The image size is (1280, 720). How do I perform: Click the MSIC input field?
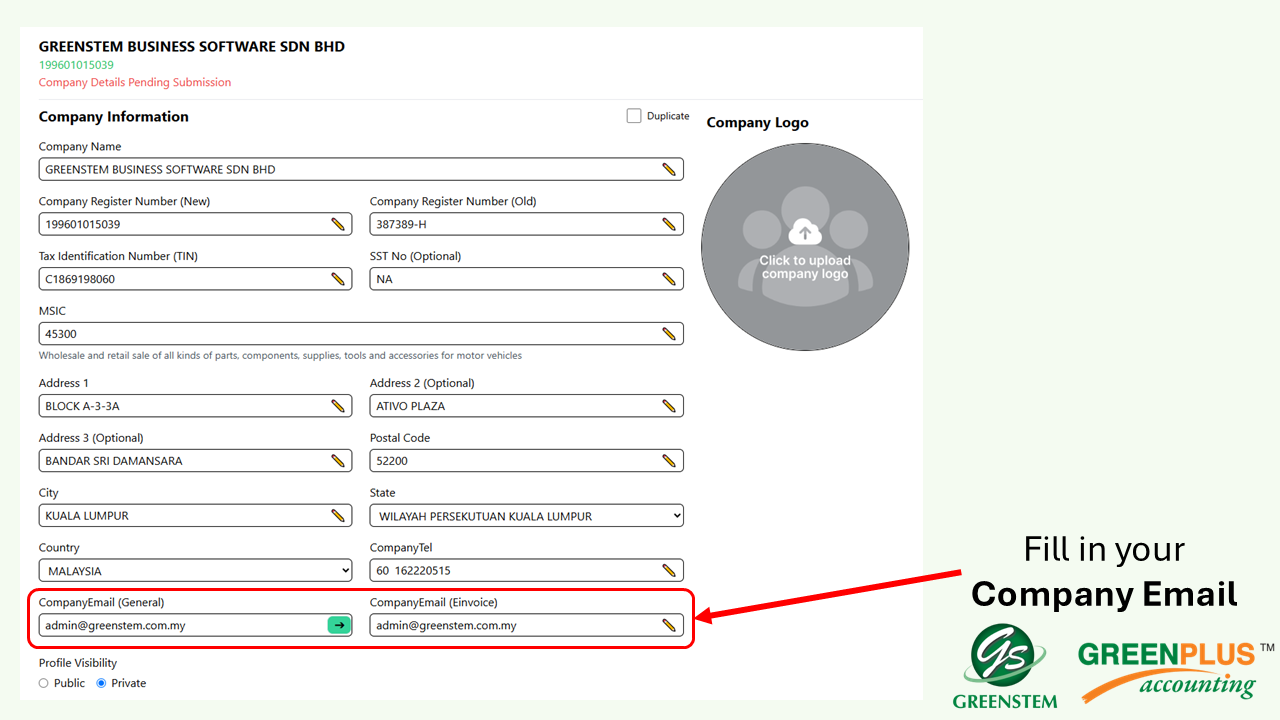pos(361,334)
